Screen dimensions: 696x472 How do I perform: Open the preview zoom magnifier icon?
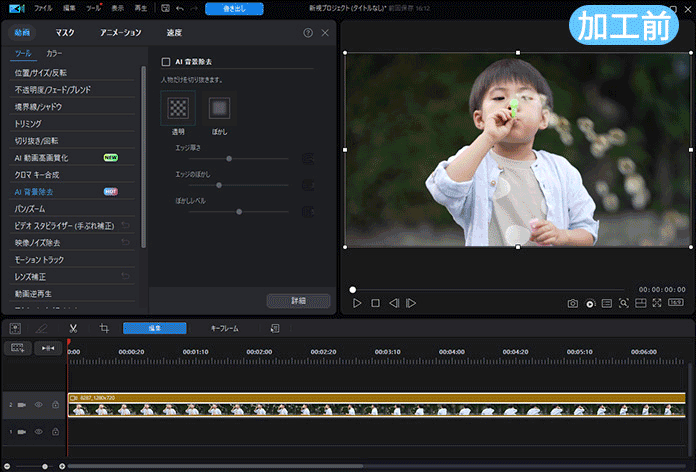[x=623, y=303]
